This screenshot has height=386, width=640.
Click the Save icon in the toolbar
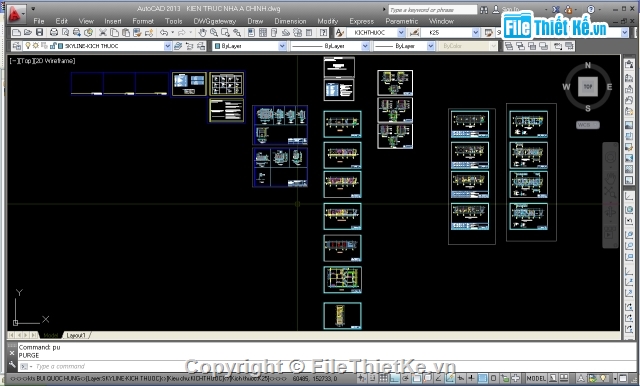pos(40,32)
